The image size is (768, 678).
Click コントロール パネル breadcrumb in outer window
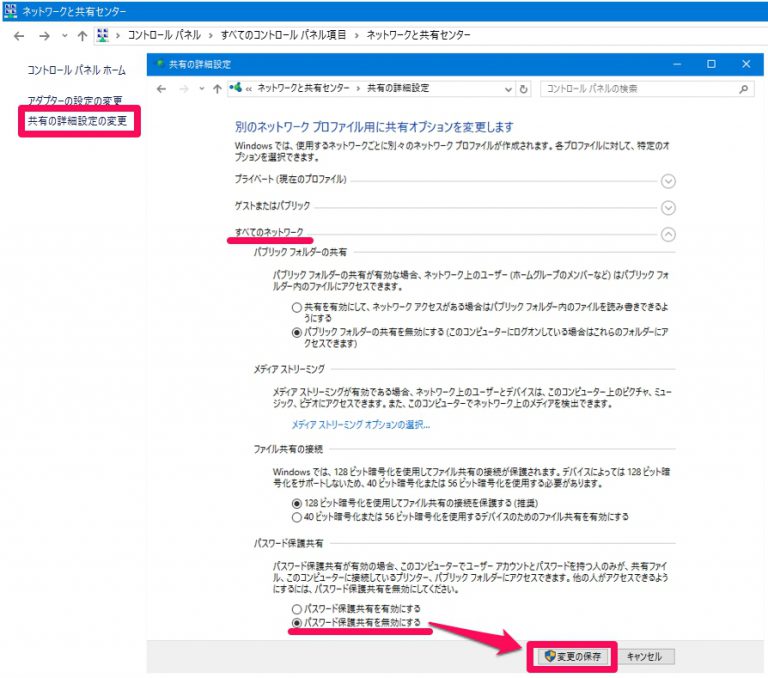point(164,35)
